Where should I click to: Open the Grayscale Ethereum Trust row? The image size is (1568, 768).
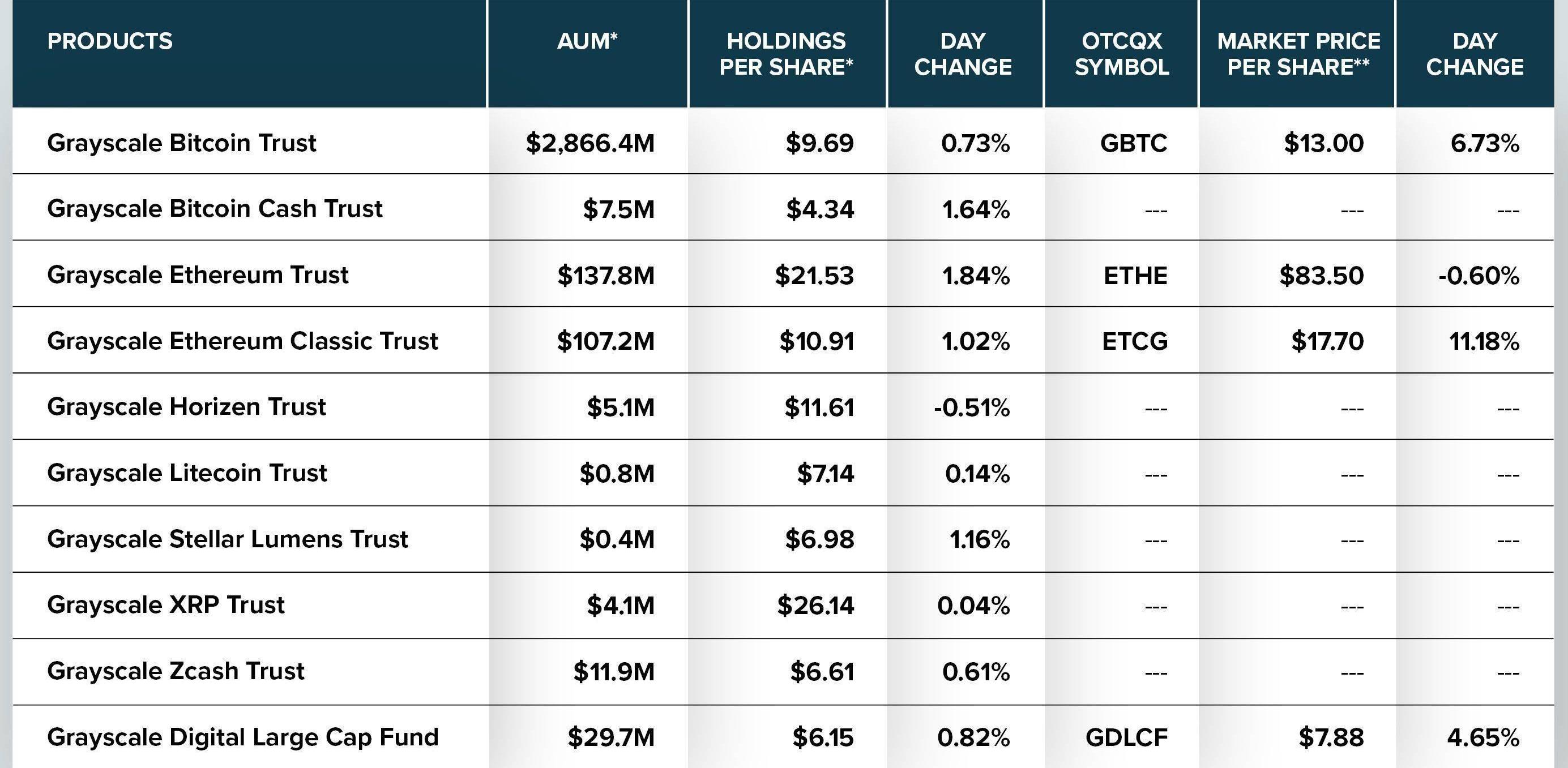click(x=197, y=274)
